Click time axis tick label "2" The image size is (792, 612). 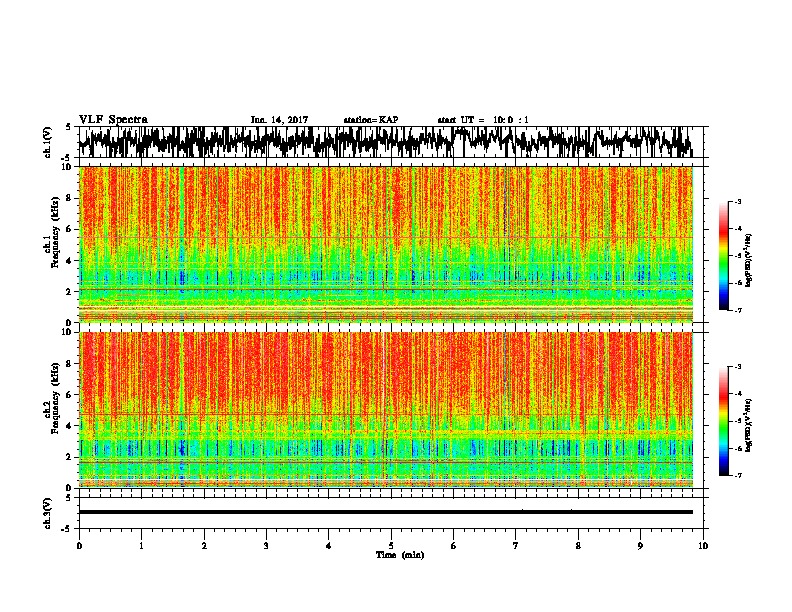point(204,546)
